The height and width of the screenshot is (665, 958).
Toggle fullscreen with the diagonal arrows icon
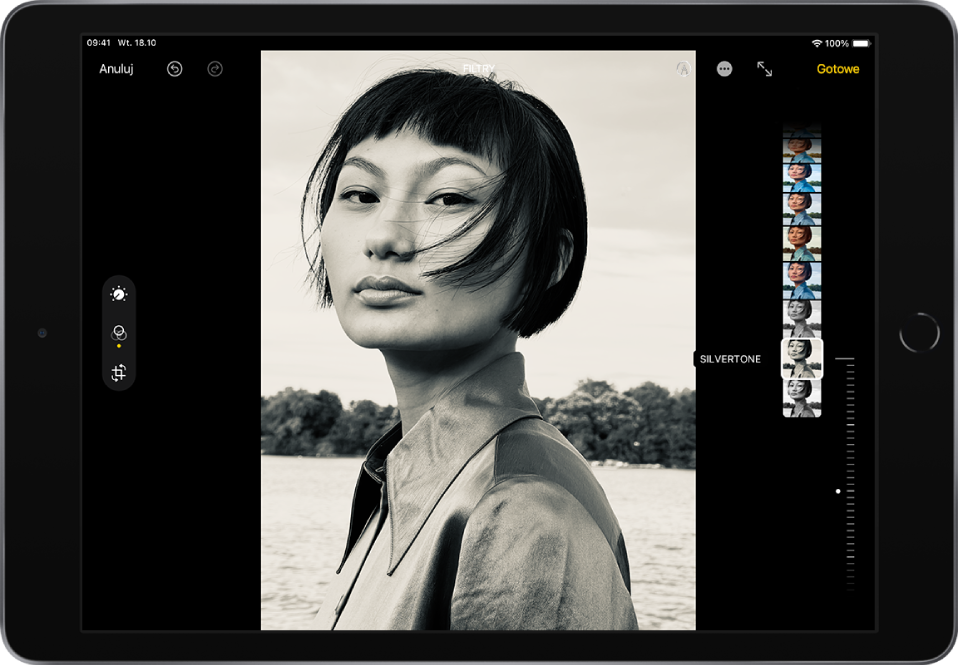point(765,69)
